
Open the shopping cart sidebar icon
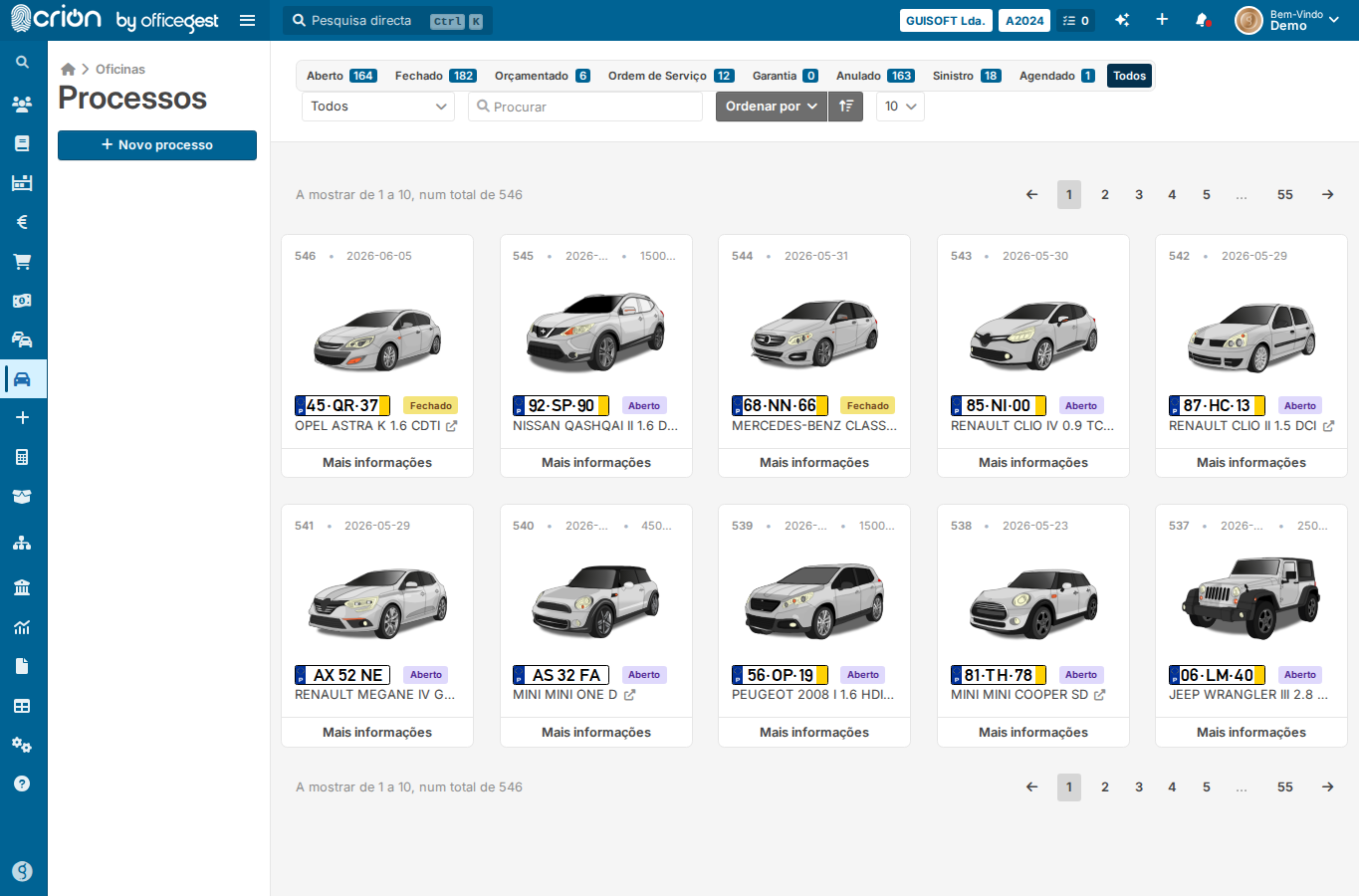pos(22,261)
